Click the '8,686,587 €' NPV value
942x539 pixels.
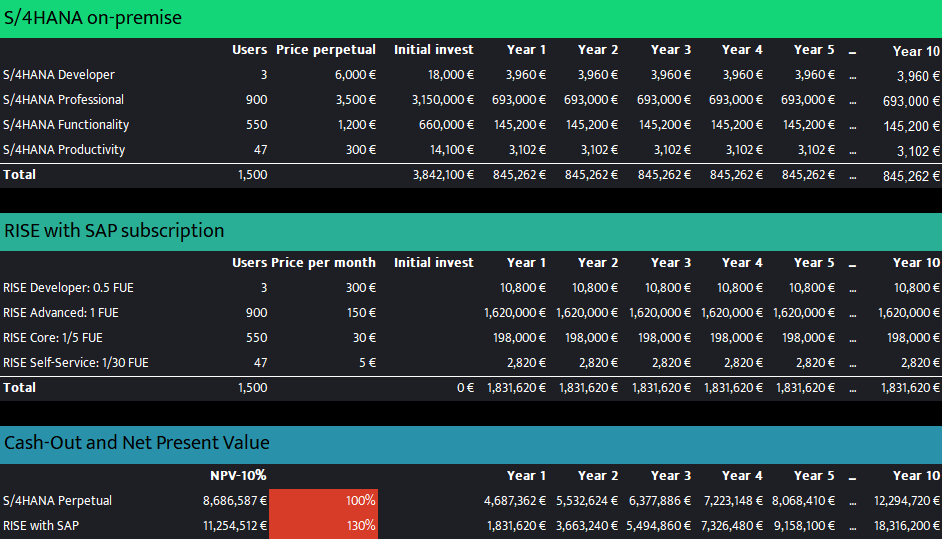pyautogui.click(x=234, y=501)
